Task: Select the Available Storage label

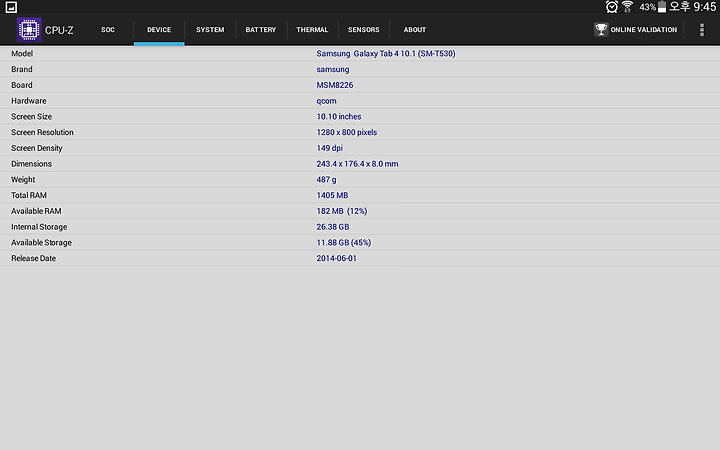Action: [x=41, y=242]
